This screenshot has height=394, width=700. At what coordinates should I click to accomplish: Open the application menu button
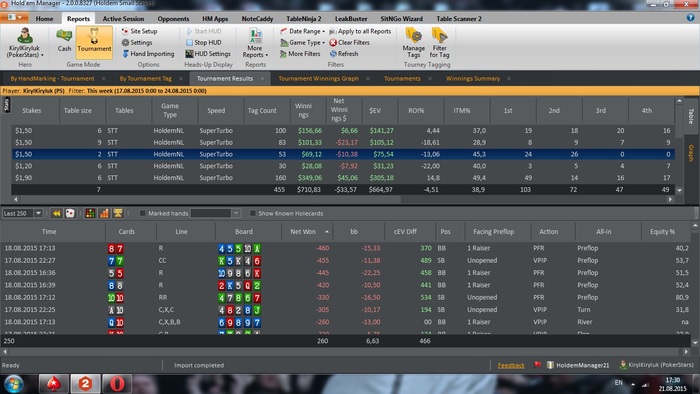point(15,17)
